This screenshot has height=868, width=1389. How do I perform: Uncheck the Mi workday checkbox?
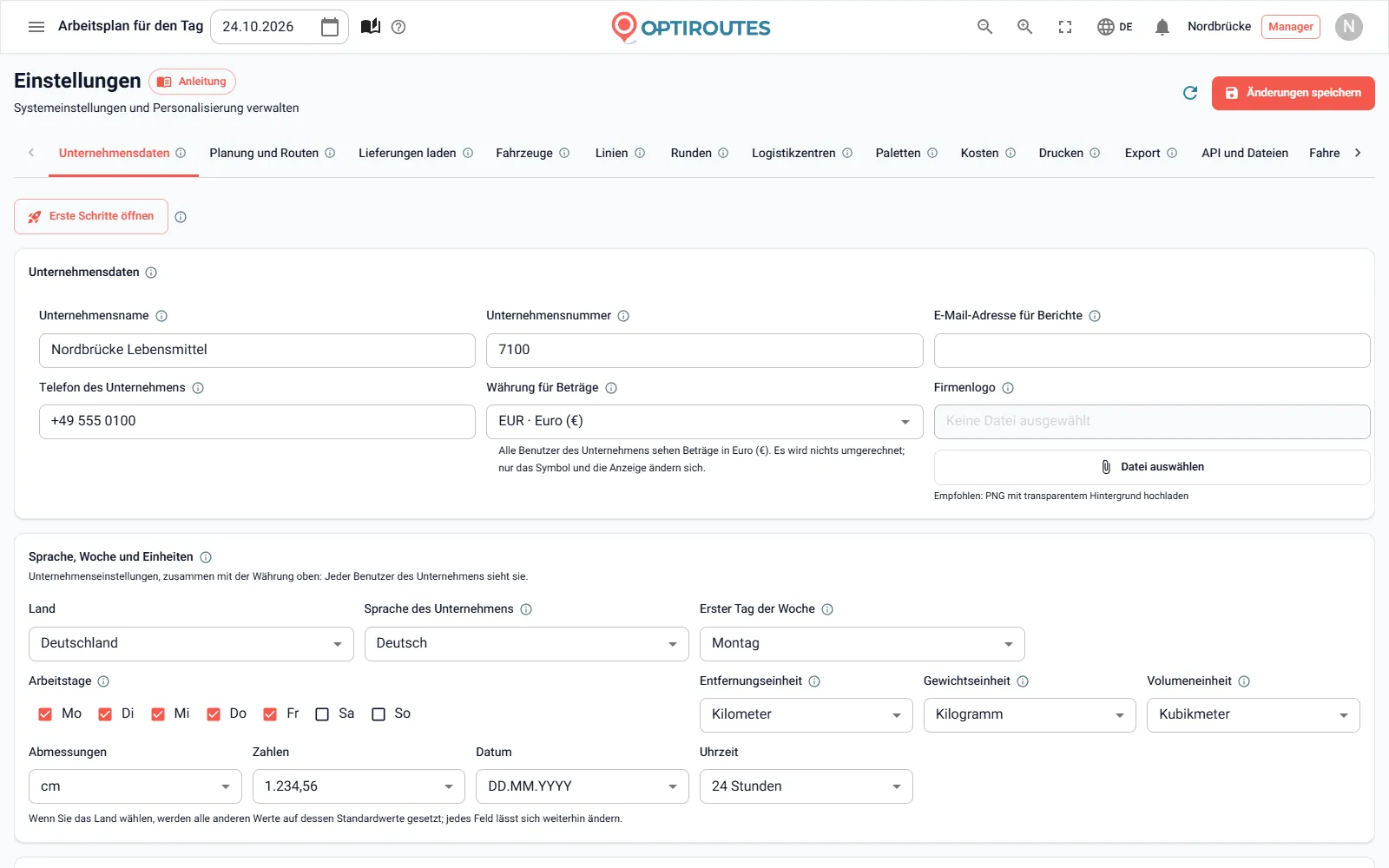click(158, 714)
